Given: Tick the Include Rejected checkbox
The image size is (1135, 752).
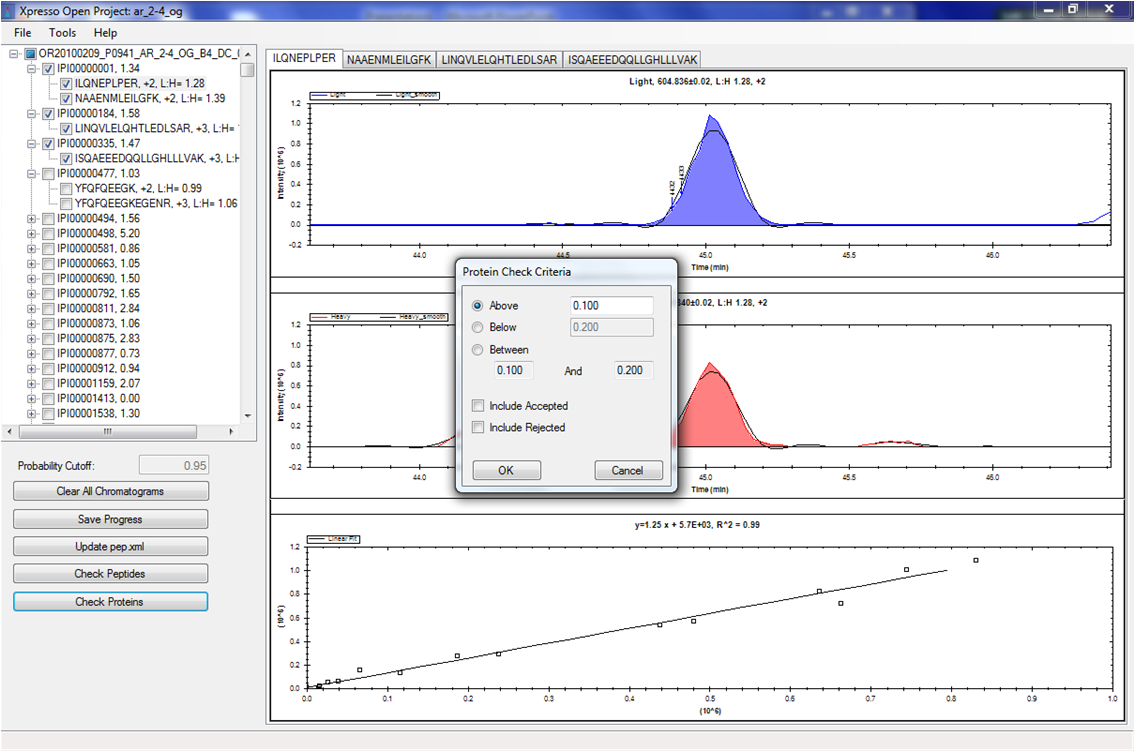Looking at the screenshot, I should click(x=479, y=428).
